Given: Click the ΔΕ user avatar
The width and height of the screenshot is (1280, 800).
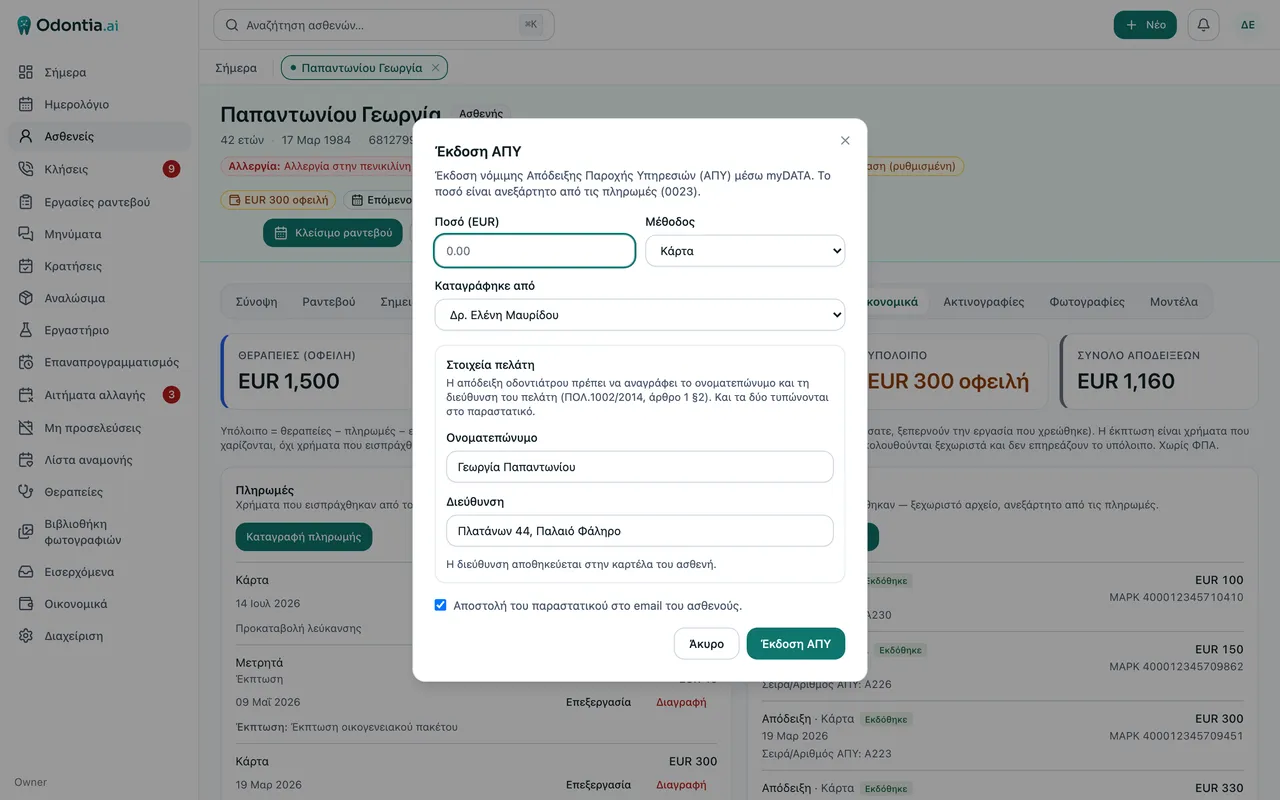Looking at the screenshot, I should click(1248, 25).
